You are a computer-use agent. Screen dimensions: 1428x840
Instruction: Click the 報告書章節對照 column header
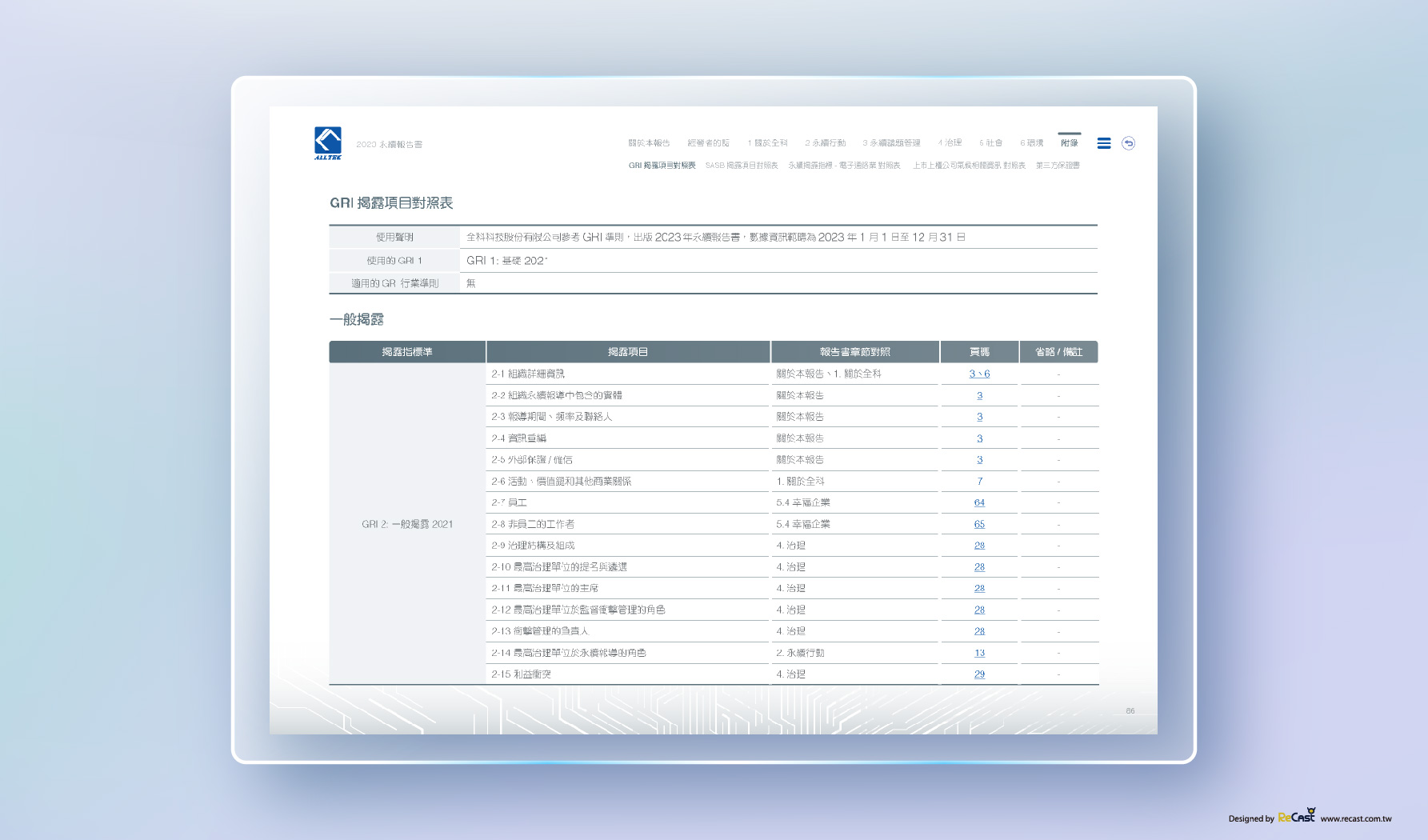(855, 352)
